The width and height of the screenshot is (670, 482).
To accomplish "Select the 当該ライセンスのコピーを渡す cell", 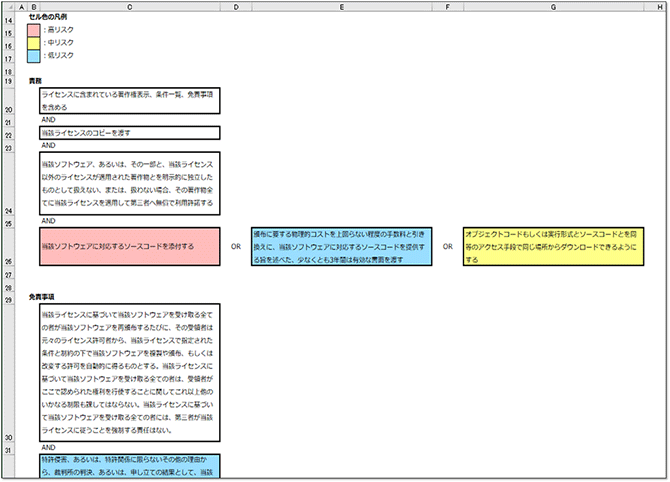I will coord(129,133).
